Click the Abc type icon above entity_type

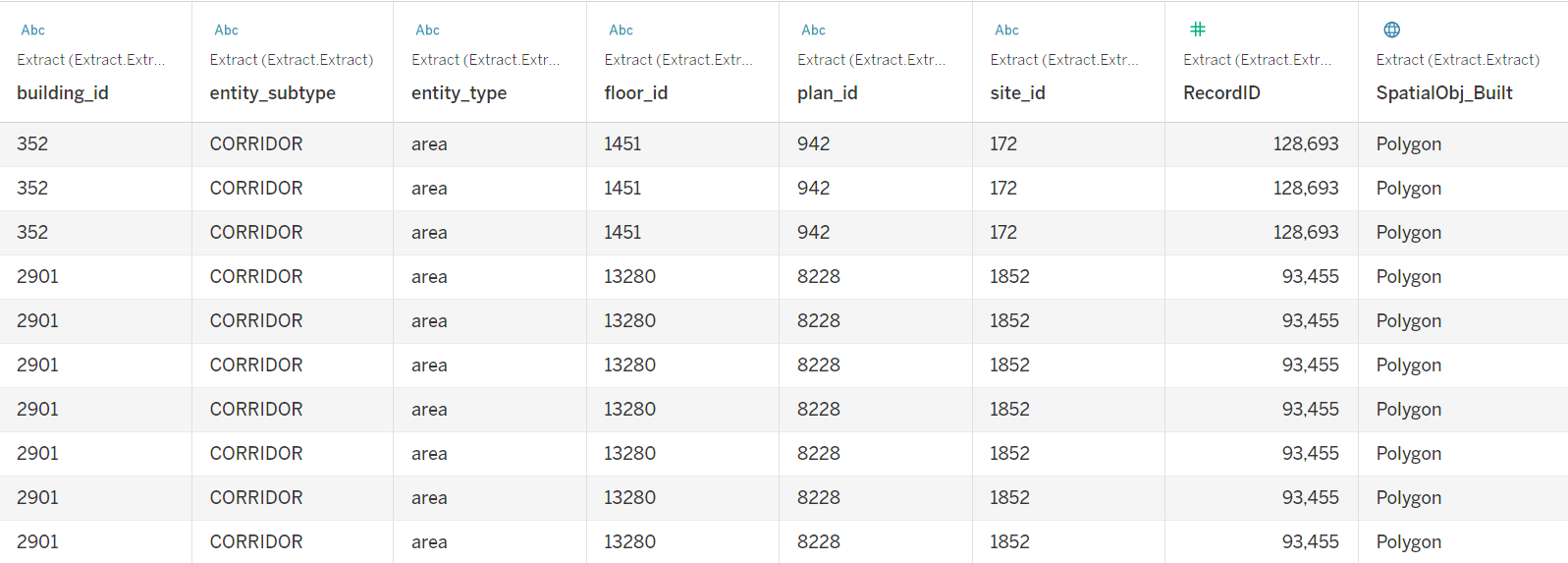pos(428,30)
